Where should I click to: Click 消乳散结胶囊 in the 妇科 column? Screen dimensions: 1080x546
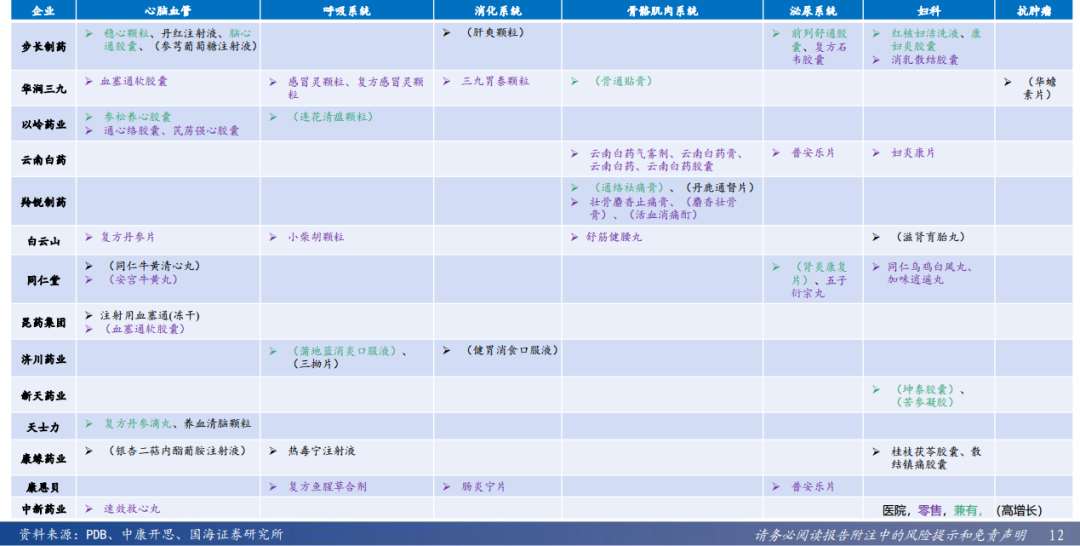tap(924, 60)
